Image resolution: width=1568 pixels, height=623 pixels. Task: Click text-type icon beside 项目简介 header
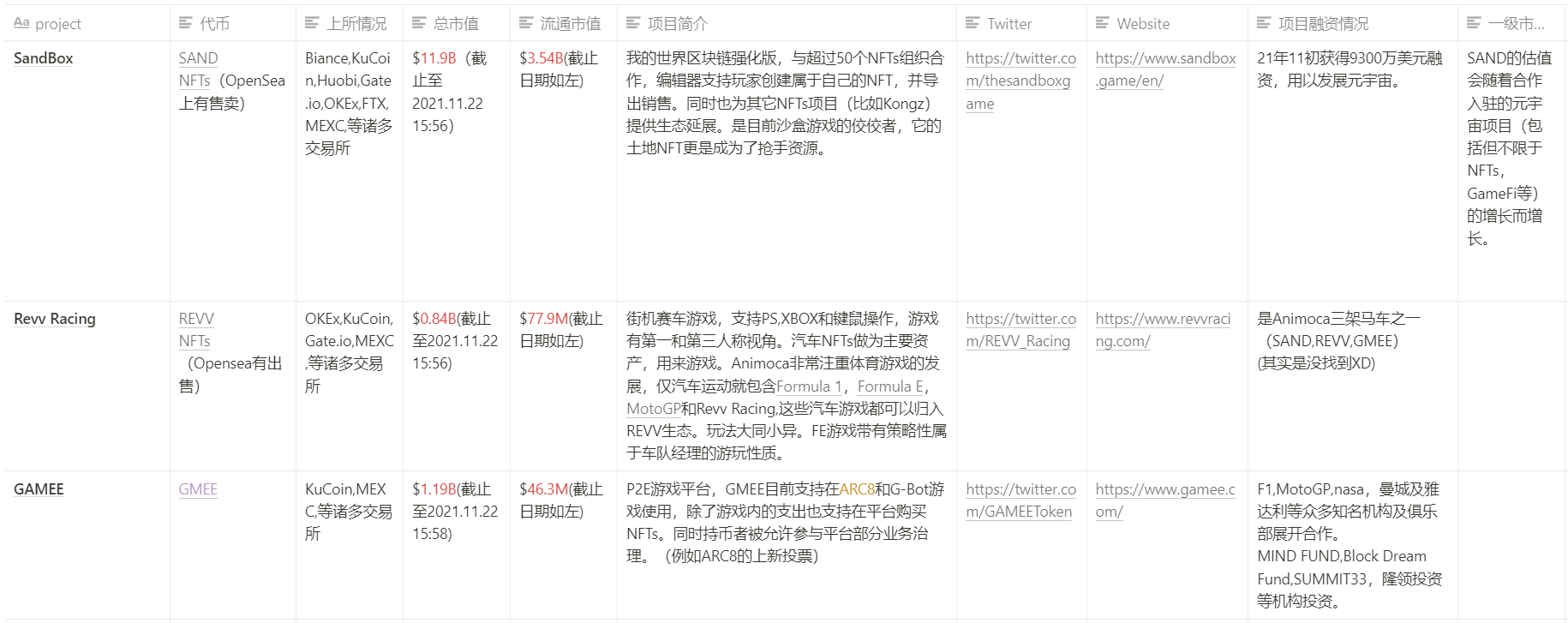[633, 23]
